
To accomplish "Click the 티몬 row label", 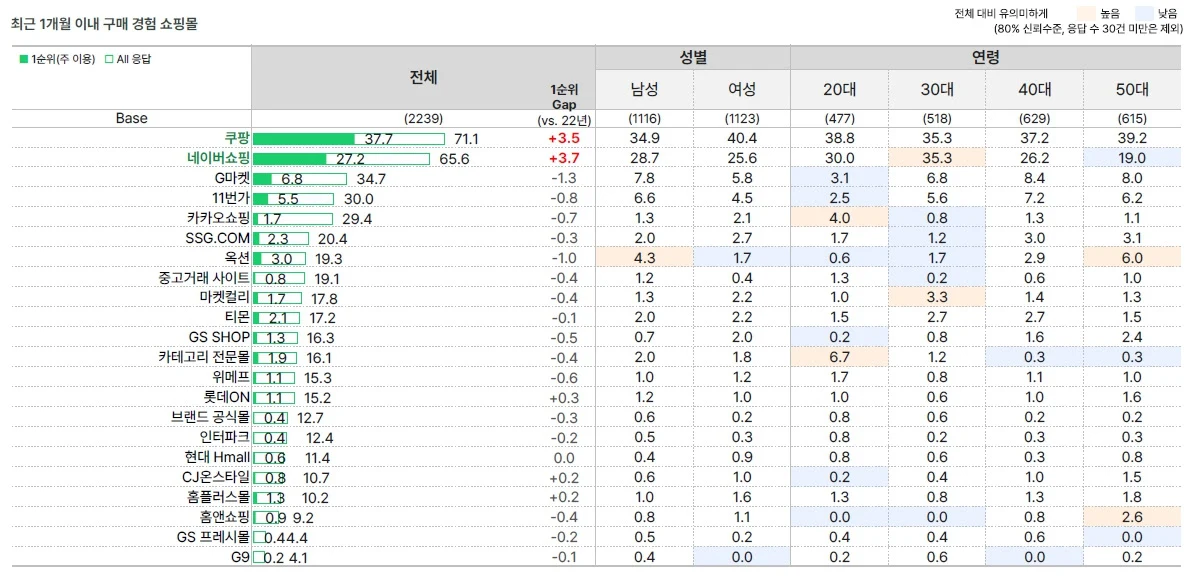I will coord(238,317).
